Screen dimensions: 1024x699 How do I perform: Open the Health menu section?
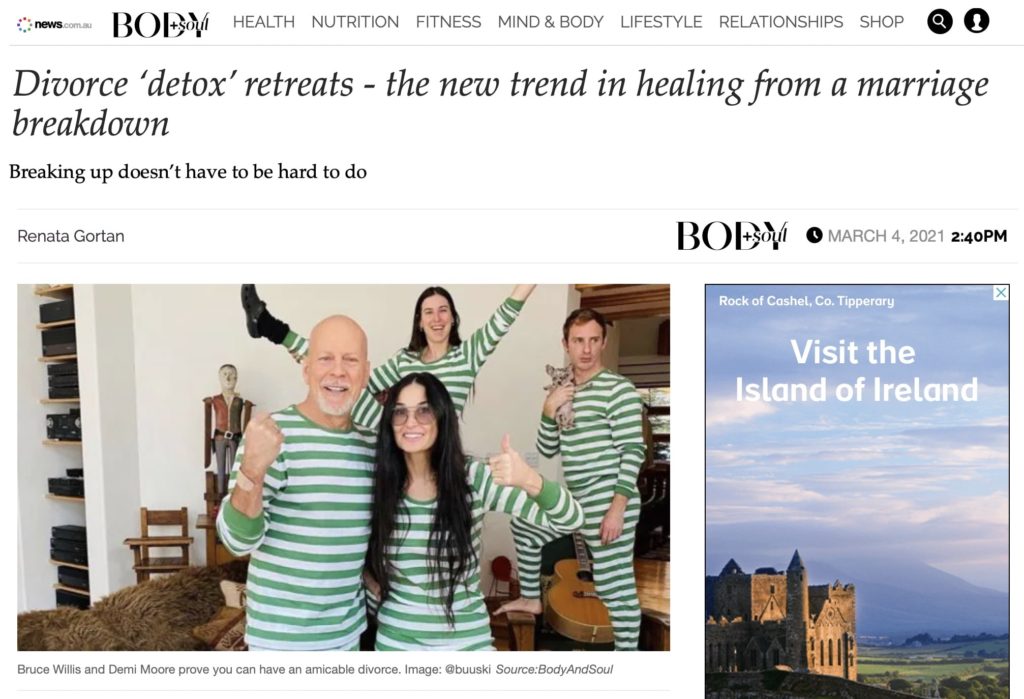click(x=264, y=22)
